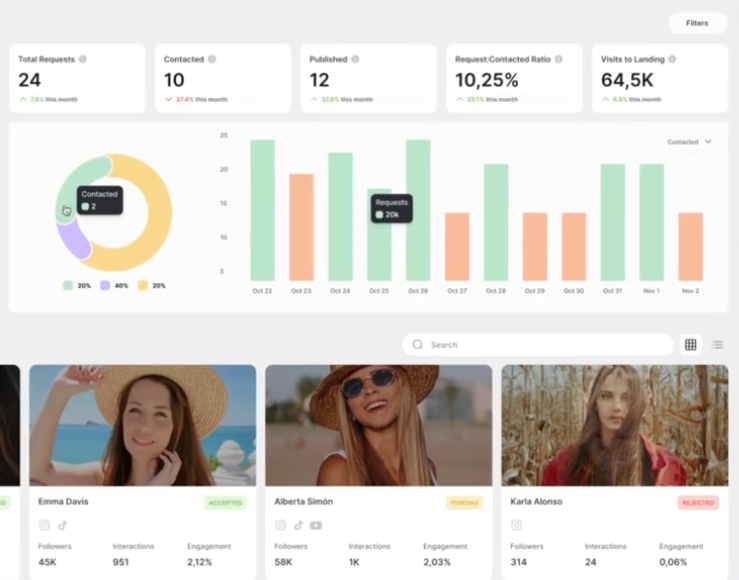Switch to list view layout
This screenshot has width=739, height=580.
point(717,345)
